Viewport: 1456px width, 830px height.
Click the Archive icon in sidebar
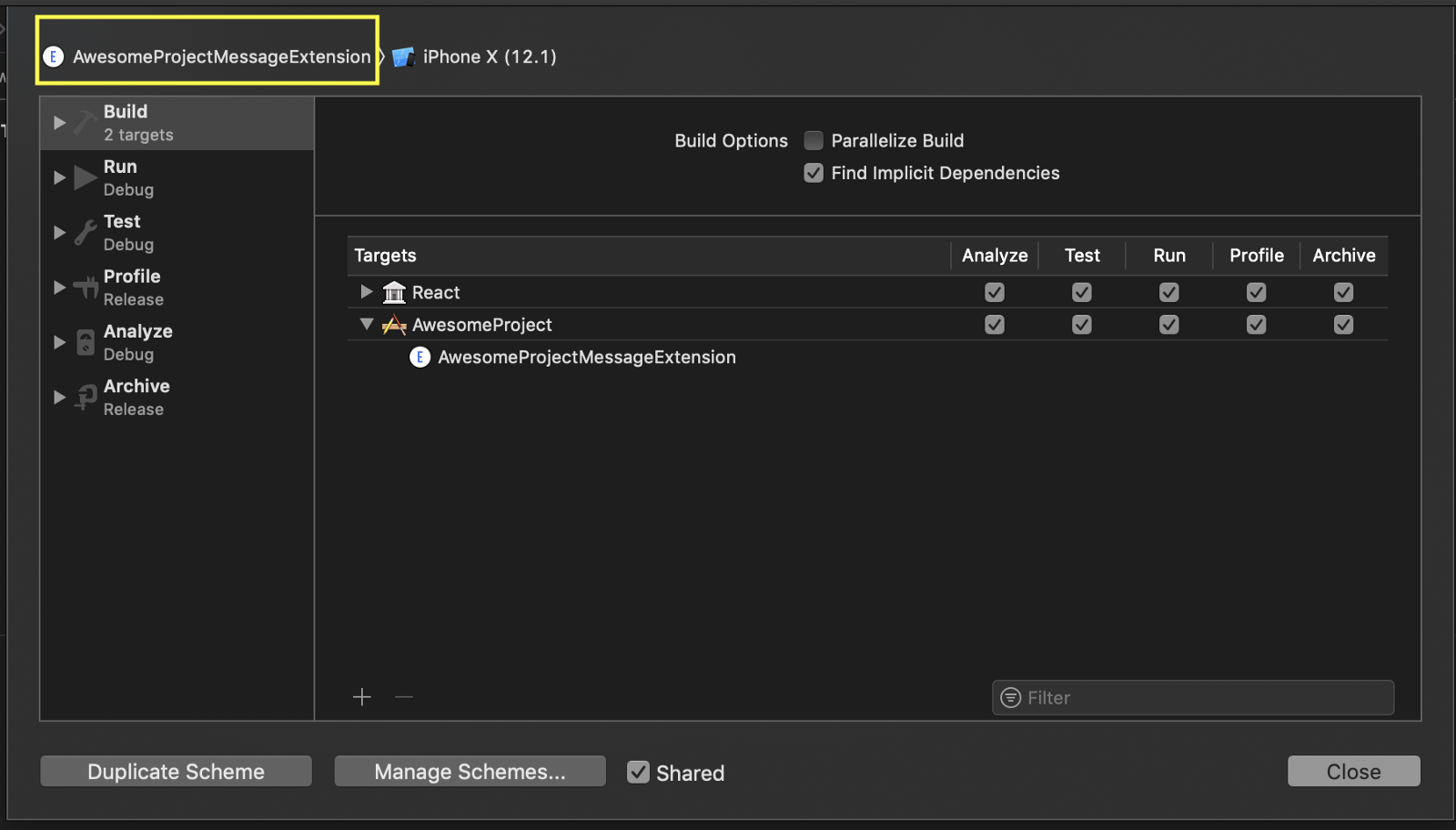pyautogui.click(x=86, y=397)
